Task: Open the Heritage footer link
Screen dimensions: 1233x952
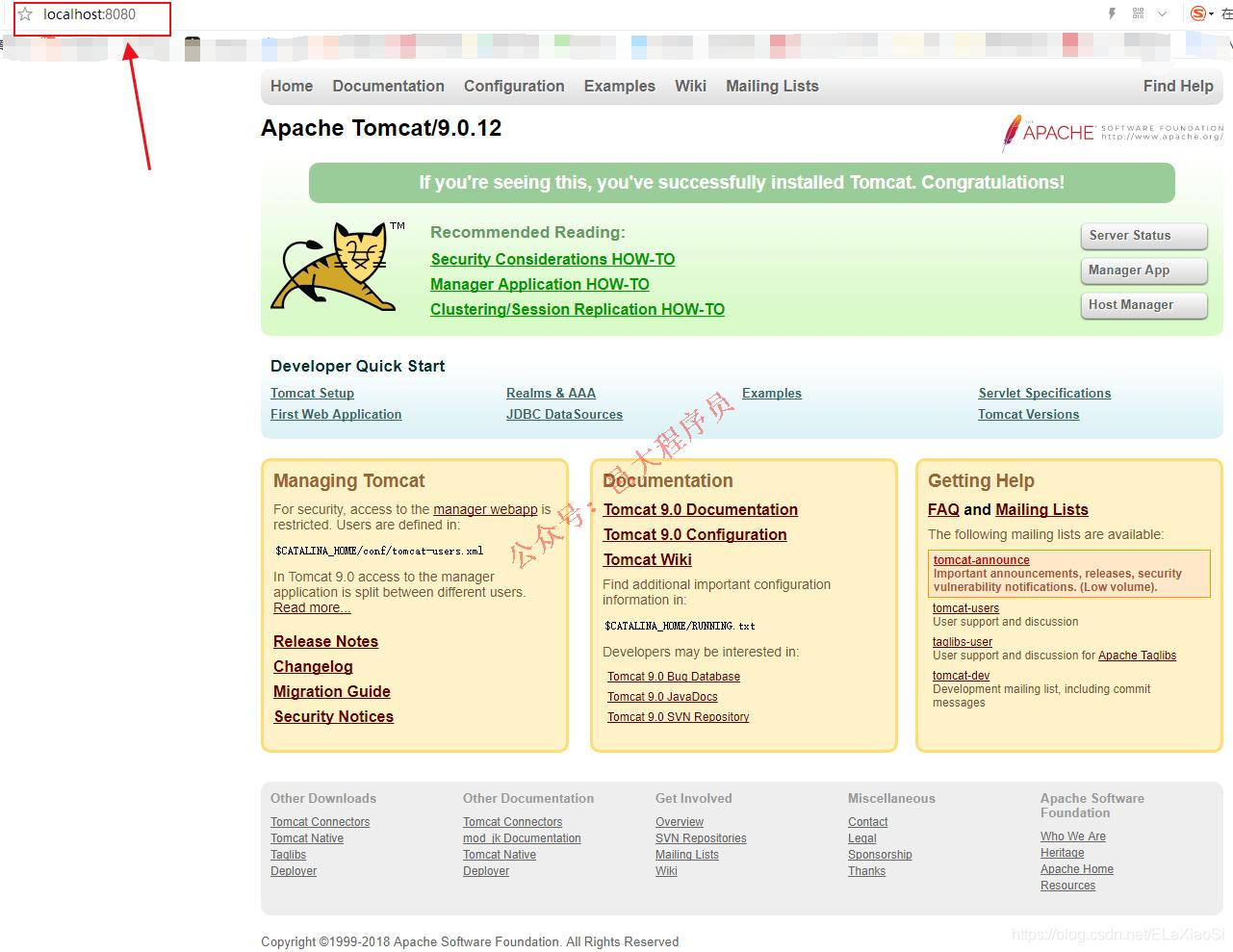Action: 1063,853
